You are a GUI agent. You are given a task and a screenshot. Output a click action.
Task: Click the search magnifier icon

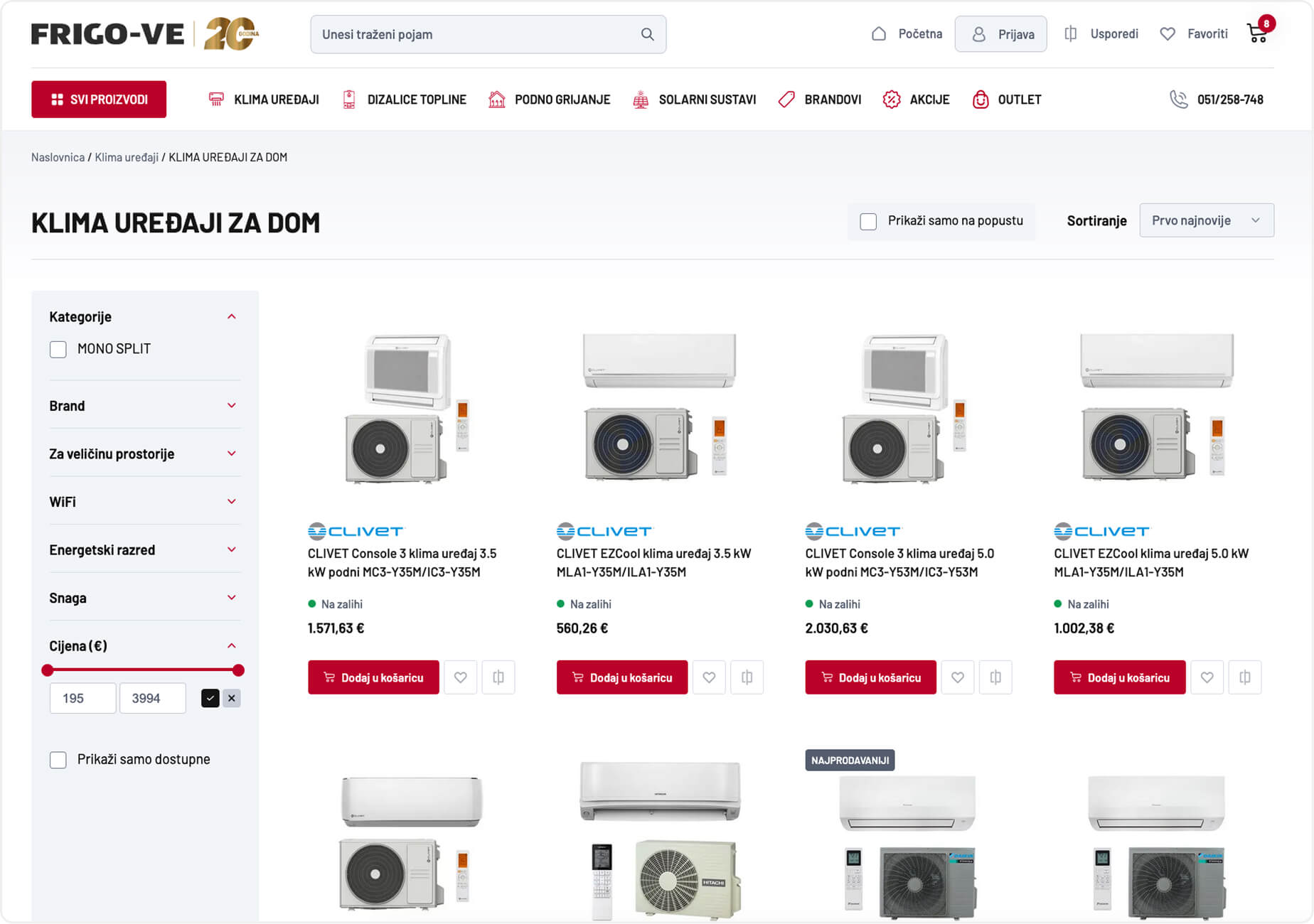point(647,34)
